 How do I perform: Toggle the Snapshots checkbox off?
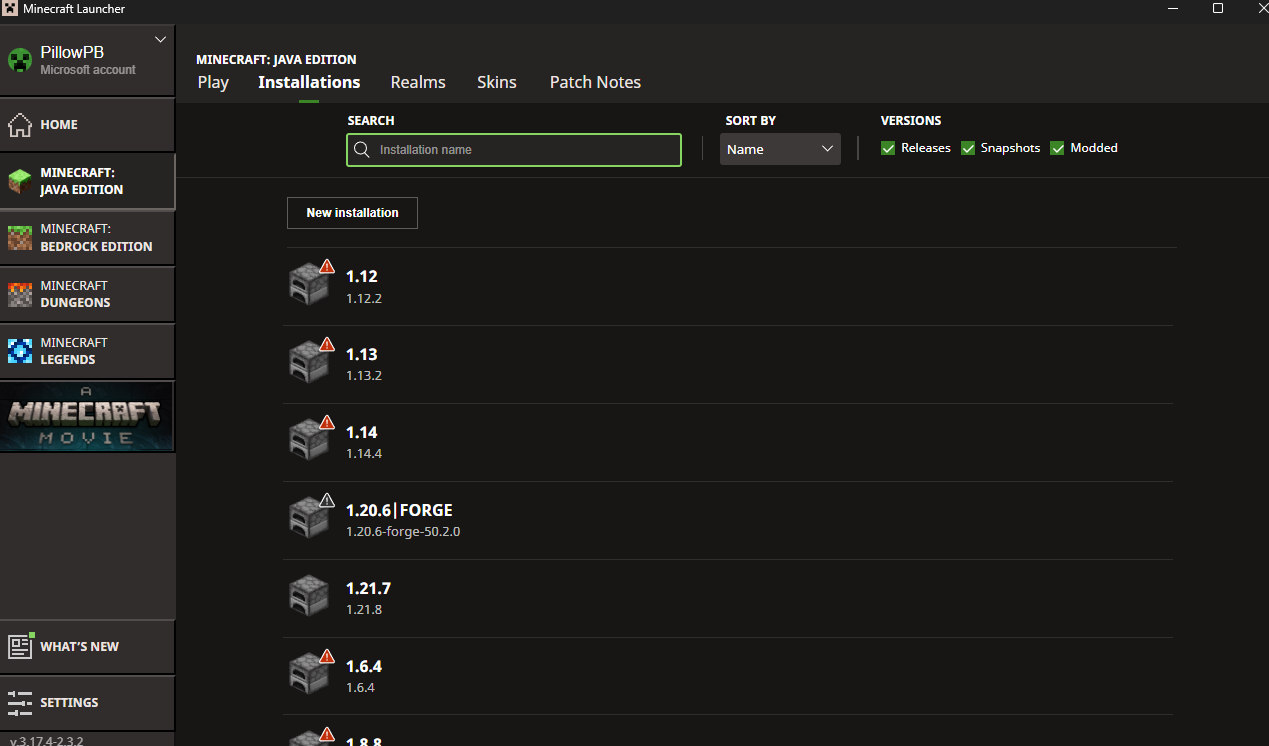pos(968,148)
